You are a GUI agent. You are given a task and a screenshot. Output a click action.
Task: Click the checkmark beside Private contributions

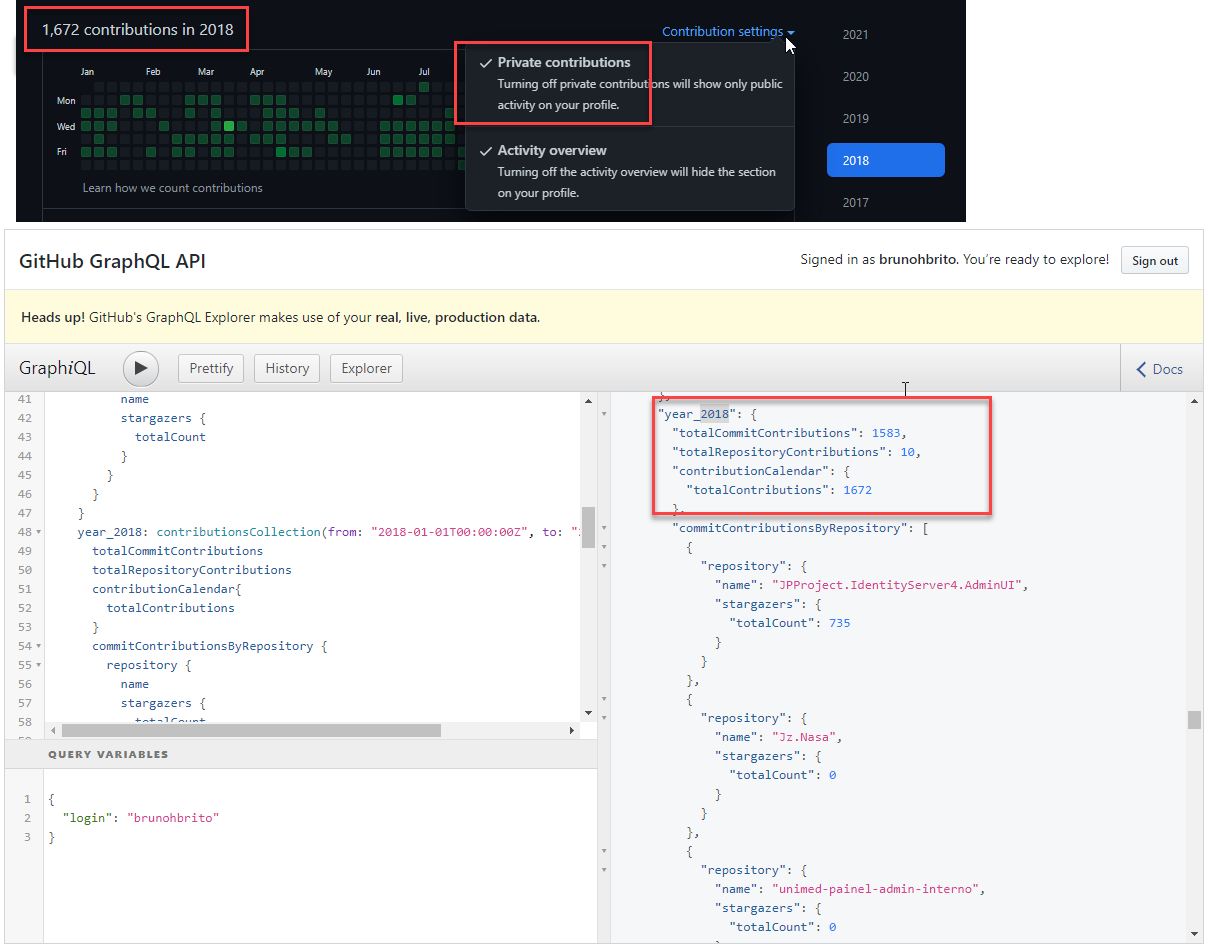(x=485, y=62)
